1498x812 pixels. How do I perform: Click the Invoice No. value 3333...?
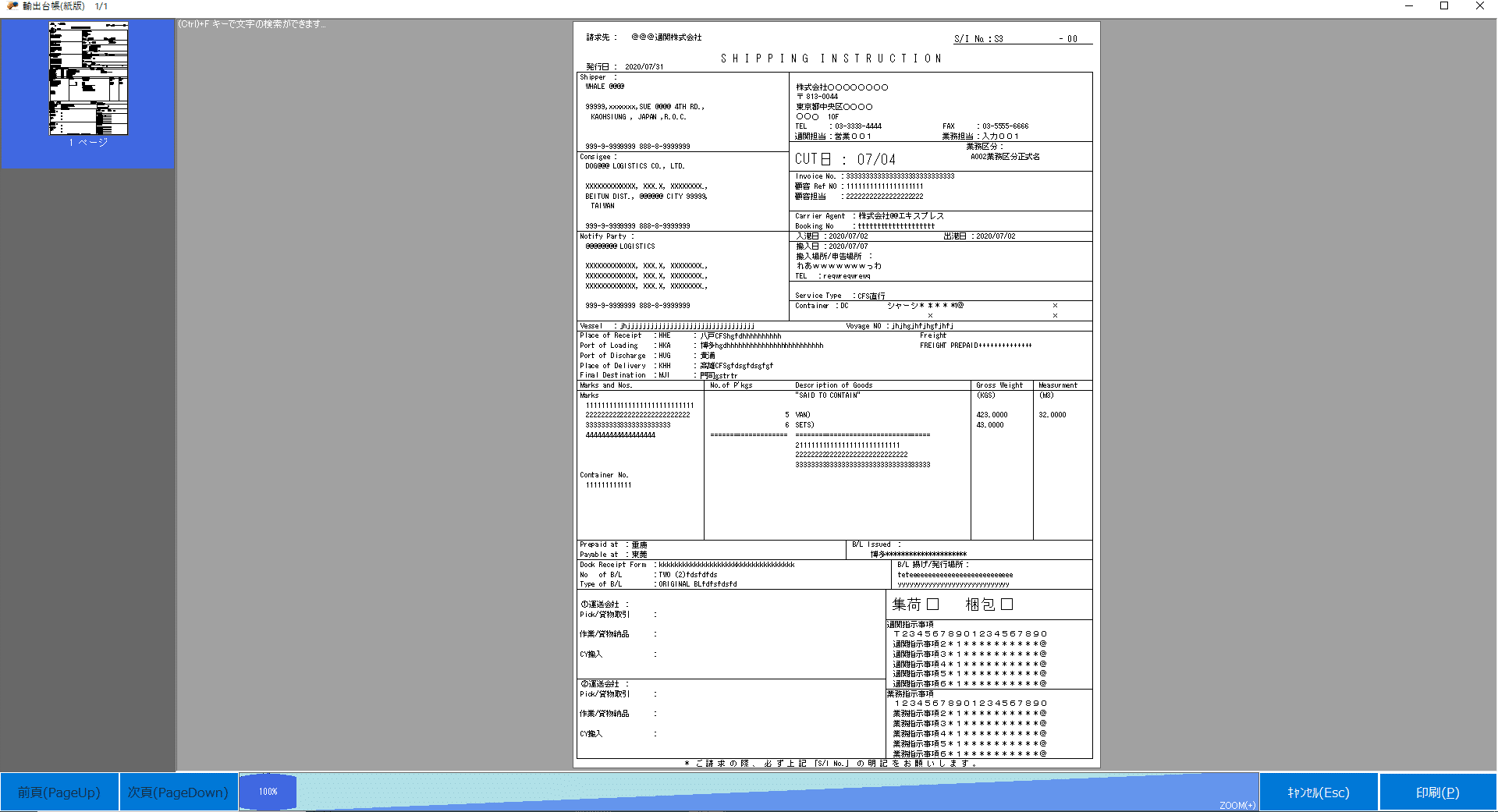point(900,176)
